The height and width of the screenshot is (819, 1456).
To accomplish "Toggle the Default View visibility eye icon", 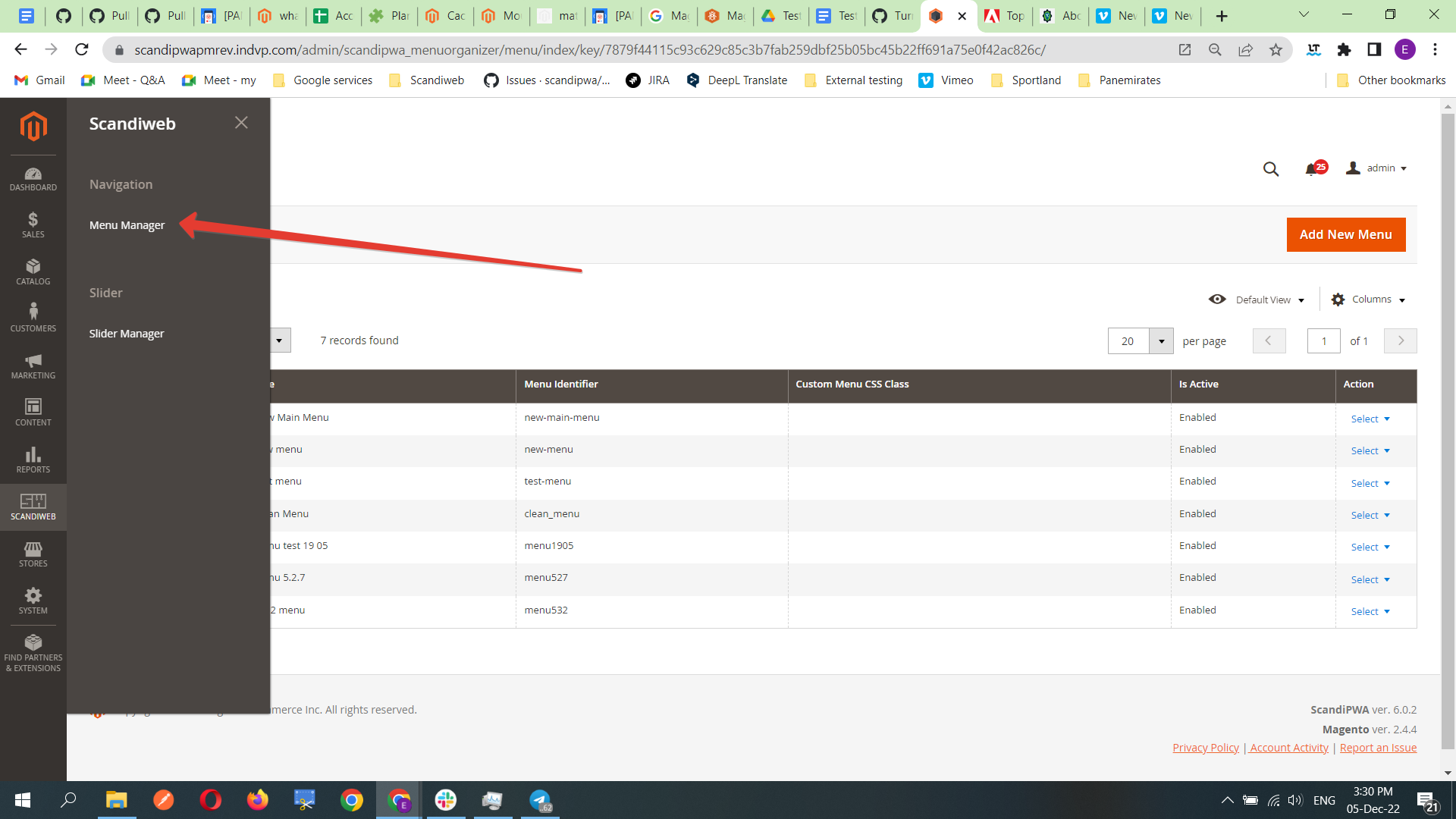I will [x=1217, y=299].
